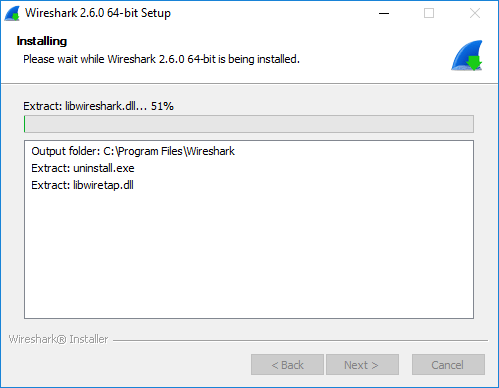
Task: Click the Cancel button
Action: click(448, 365)
